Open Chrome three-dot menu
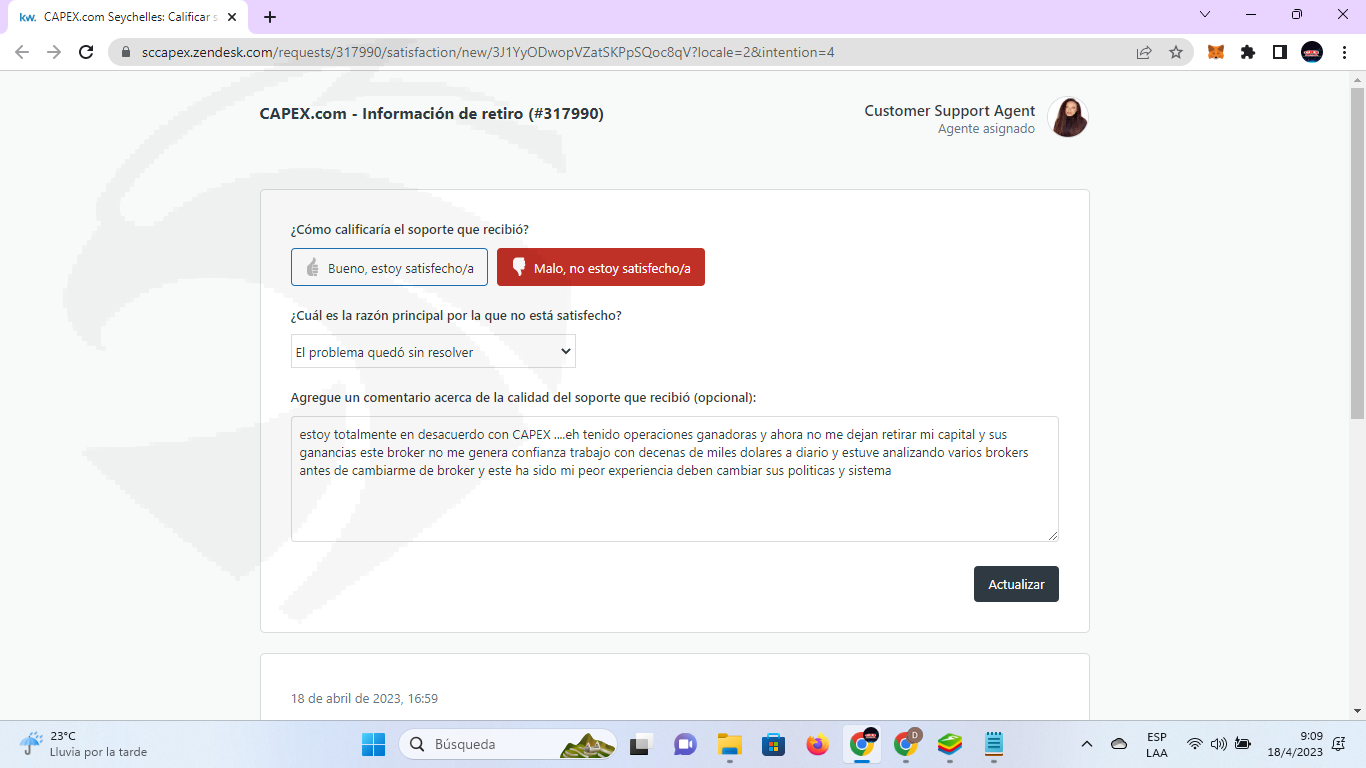 click(1343, 52)
